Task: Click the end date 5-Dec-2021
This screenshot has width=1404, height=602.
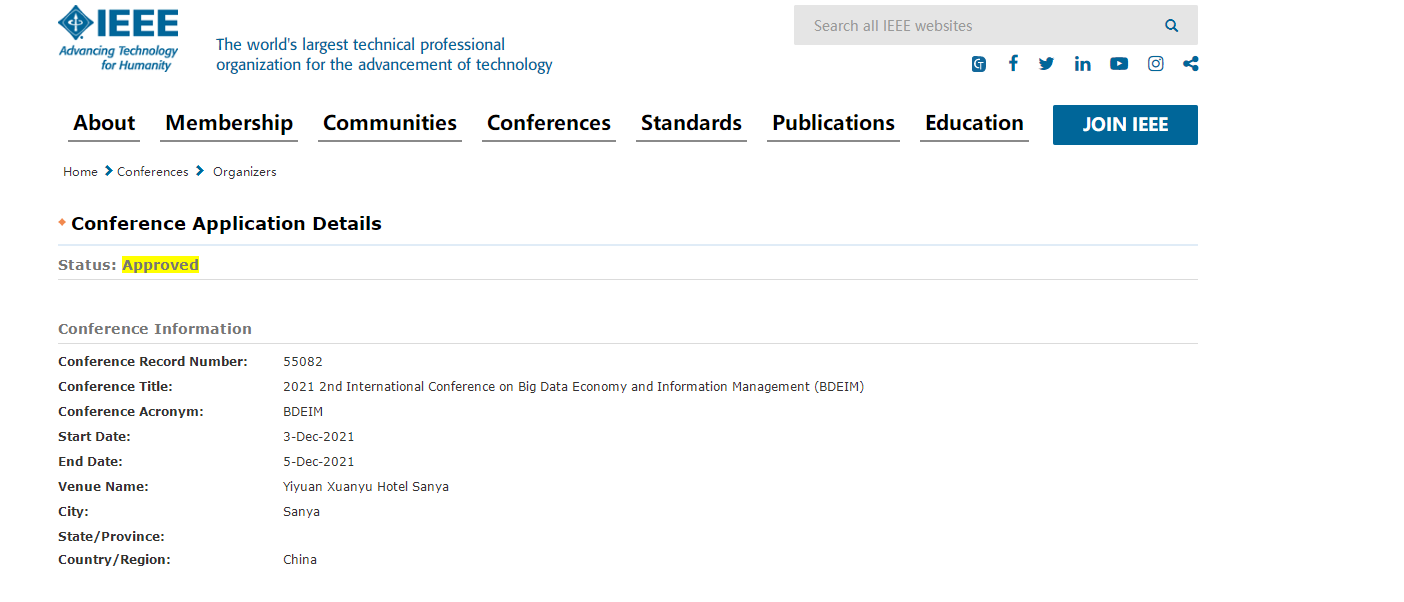Action: pos(319,462)
